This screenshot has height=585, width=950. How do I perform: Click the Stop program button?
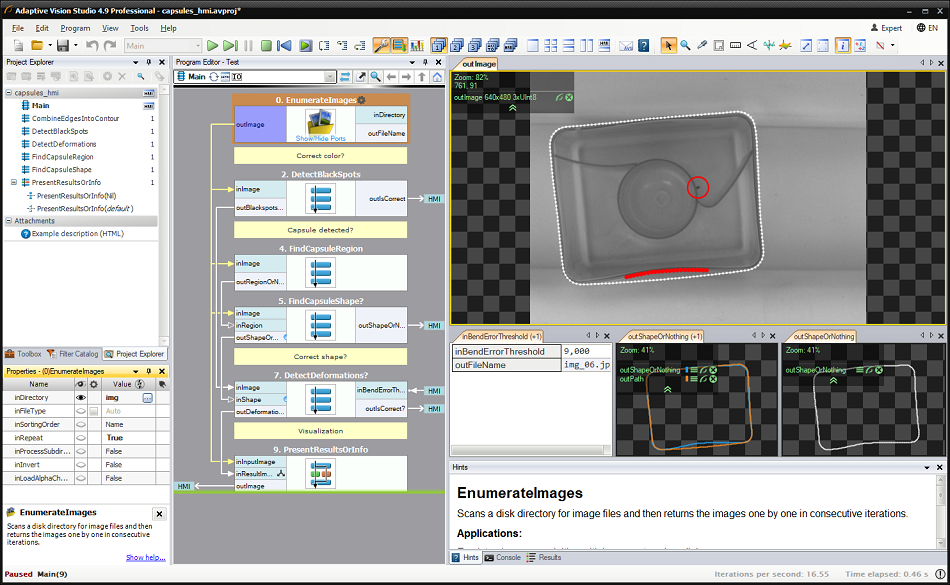point(266,46)
